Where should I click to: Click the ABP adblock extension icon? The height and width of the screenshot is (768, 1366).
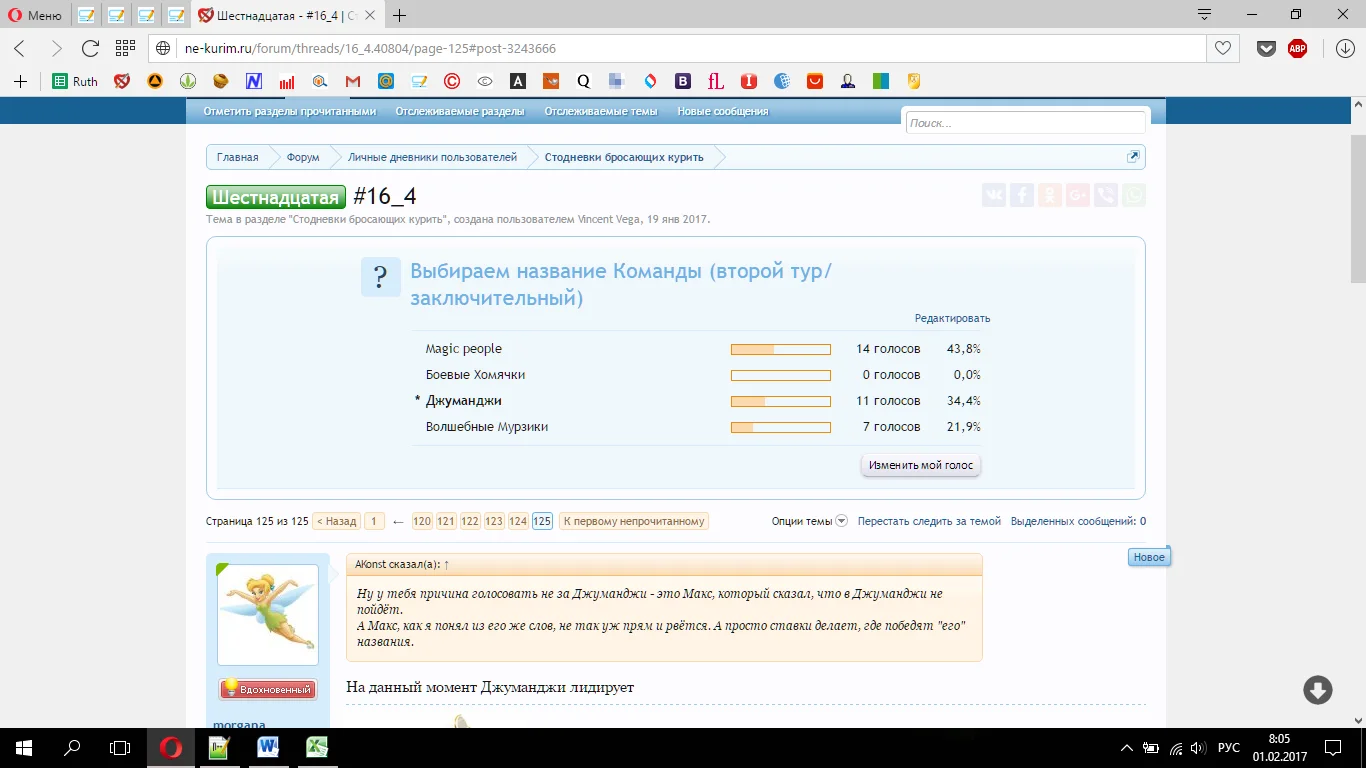pos(1297,48)
